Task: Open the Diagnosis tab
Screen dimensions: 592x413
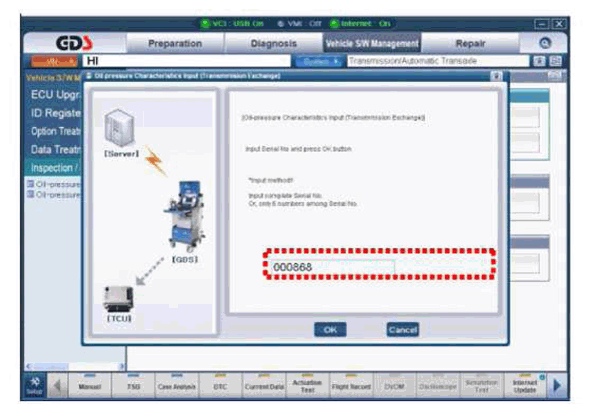Action: [274, 43]
